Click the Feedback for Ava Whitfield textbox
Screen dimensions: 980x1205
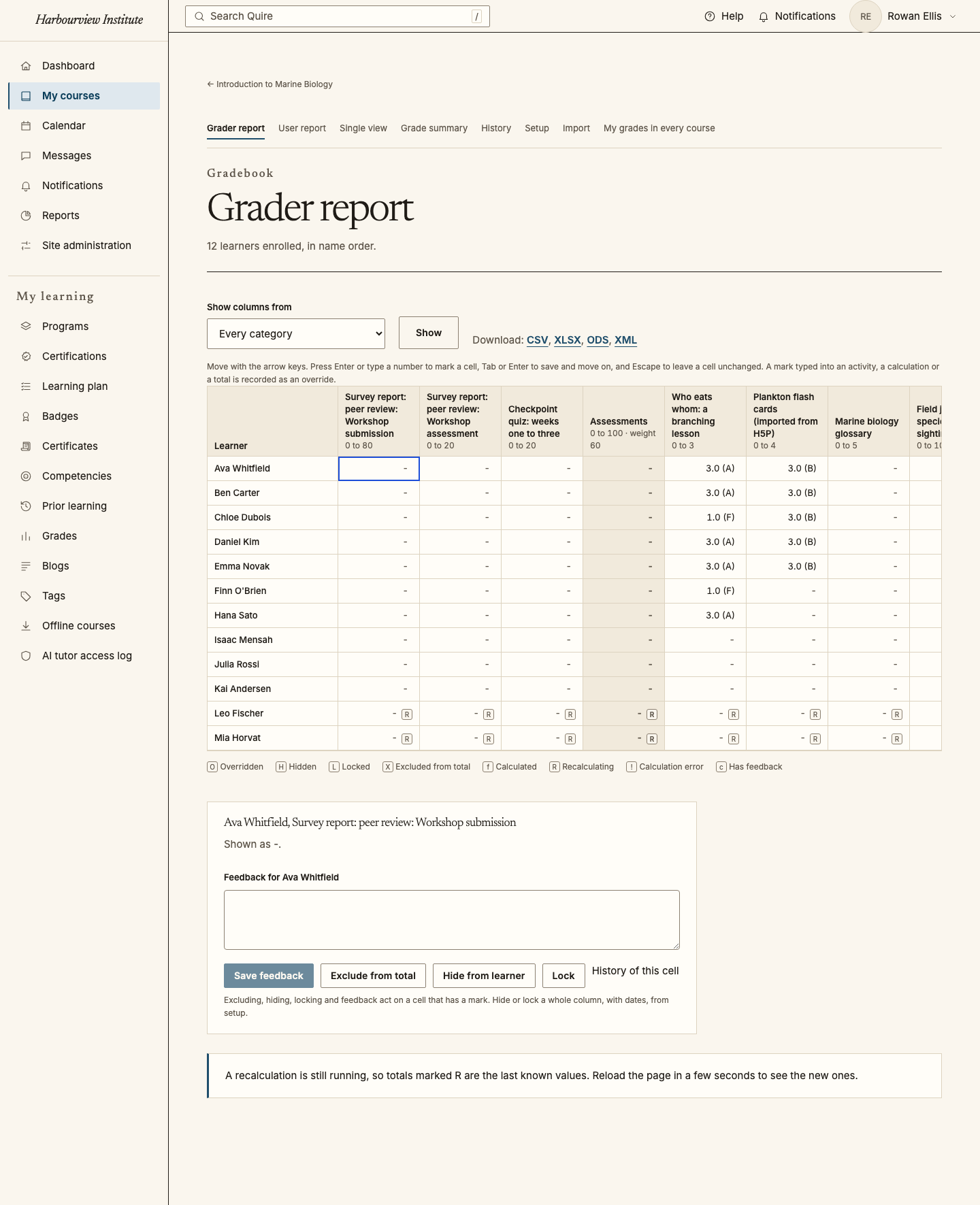pos(452,920)
